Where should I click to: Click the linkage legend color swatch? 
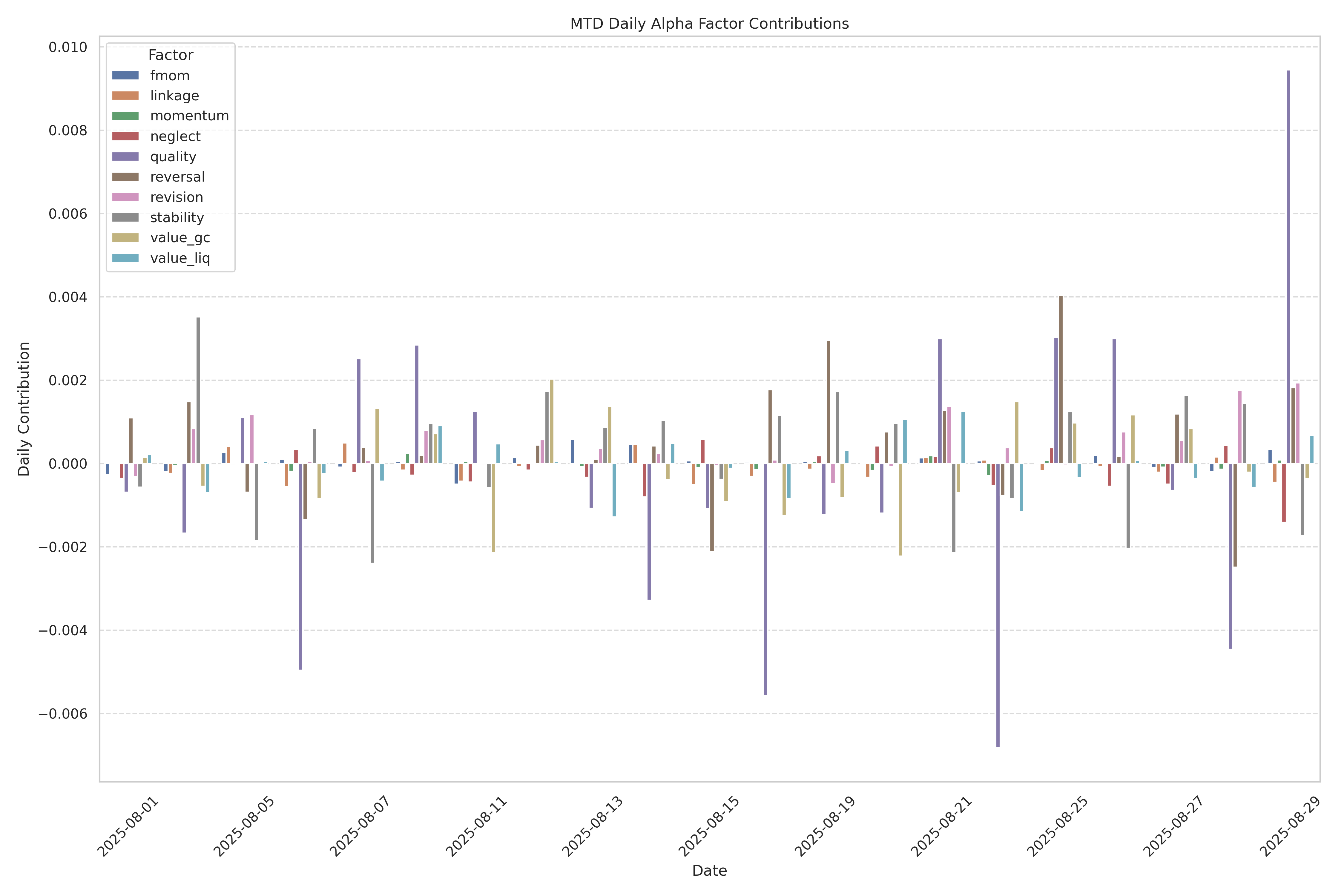[x=125, y=96]
